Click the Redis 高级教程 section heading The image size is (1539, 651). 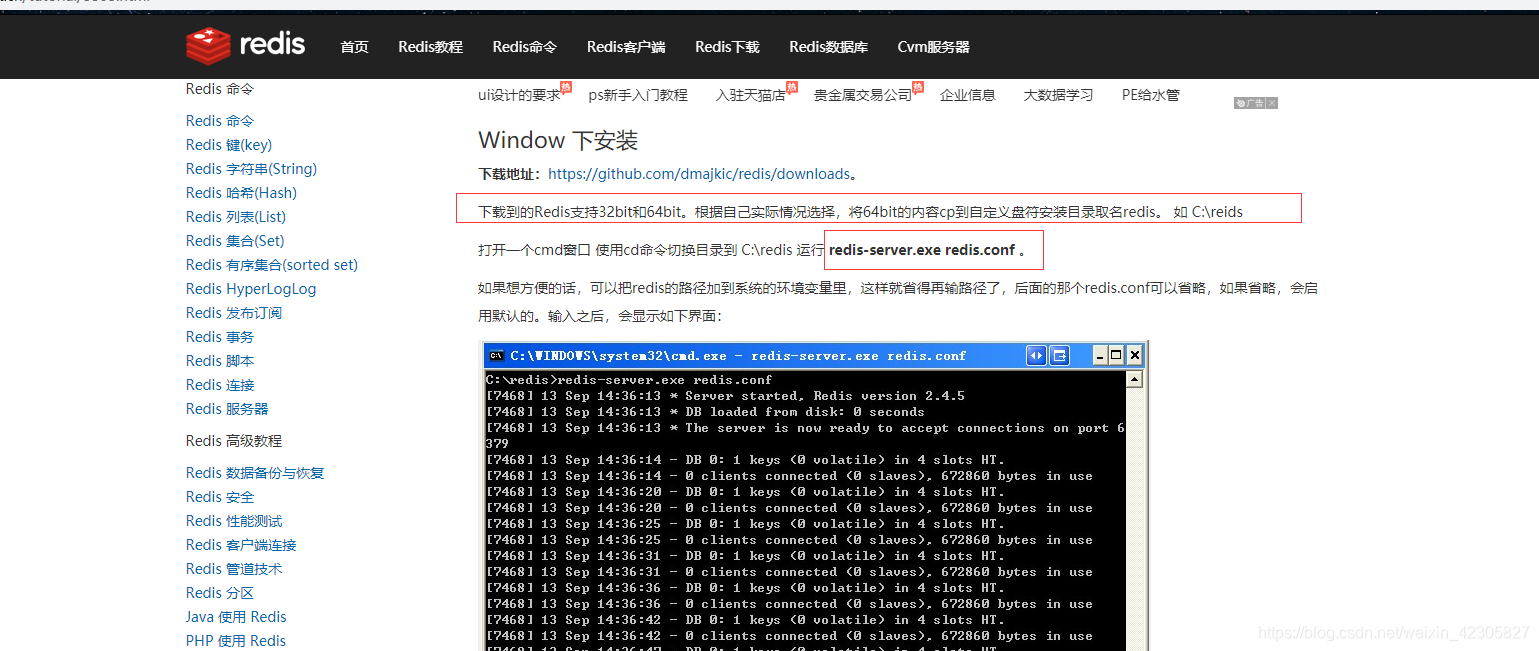coord(234,441)
